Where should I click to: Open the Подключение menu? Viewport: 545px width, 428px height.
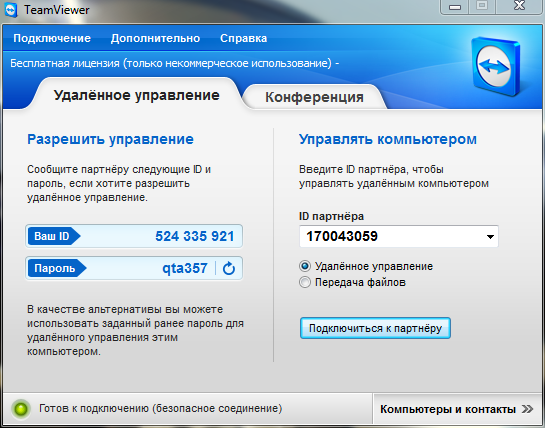pos(52,38)
